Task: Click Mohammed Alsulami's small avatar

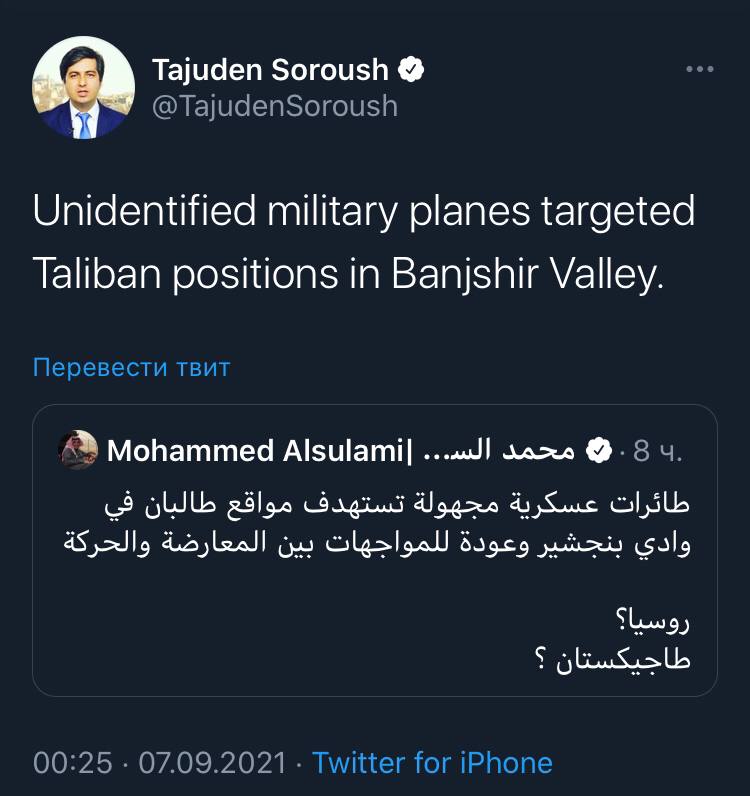Action: (78, 451)
